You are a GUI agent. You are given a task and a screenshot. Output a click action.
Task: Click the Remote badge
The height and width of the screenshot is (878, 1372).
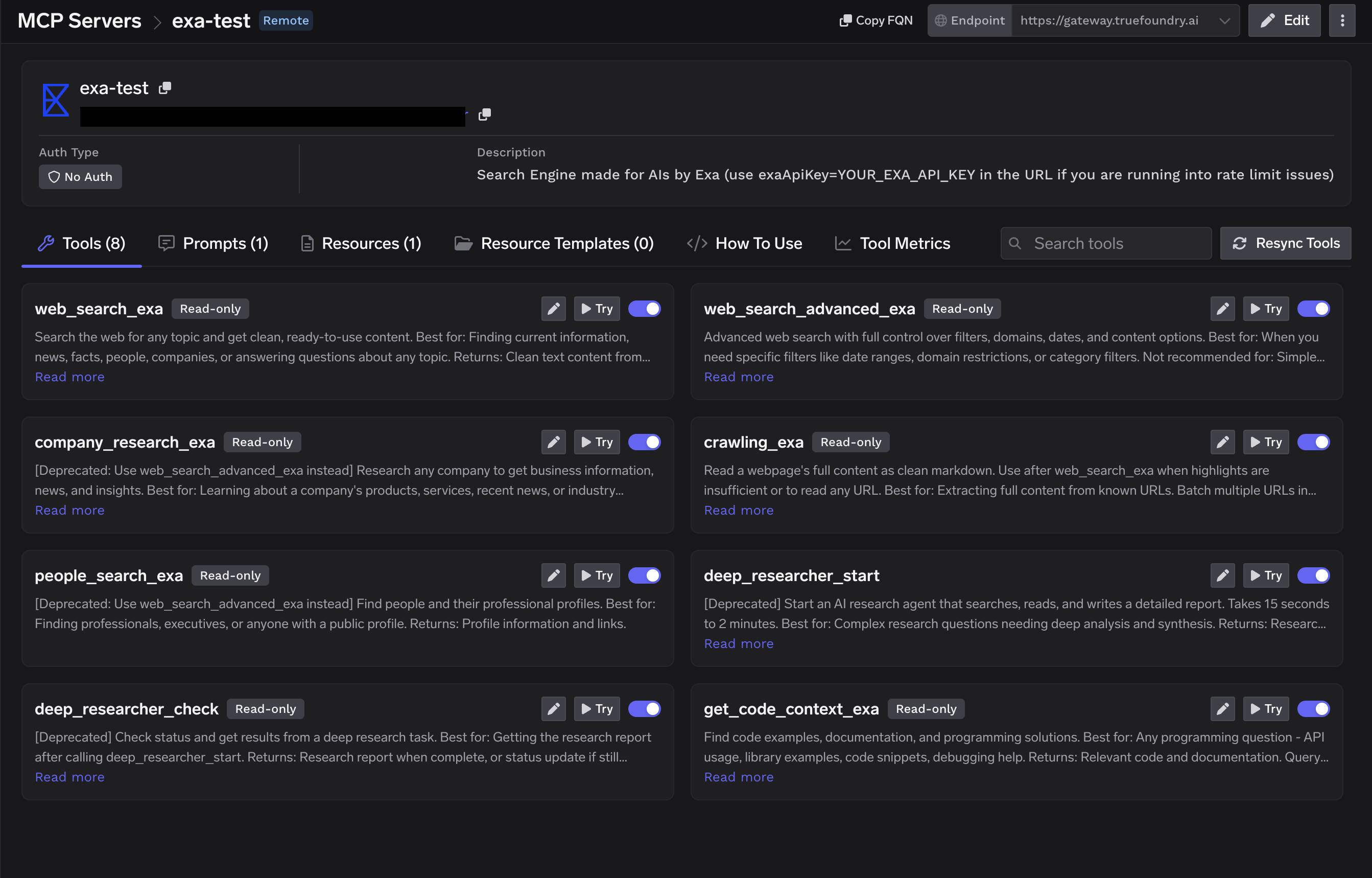pyautogui.click(x=286, y=20)
